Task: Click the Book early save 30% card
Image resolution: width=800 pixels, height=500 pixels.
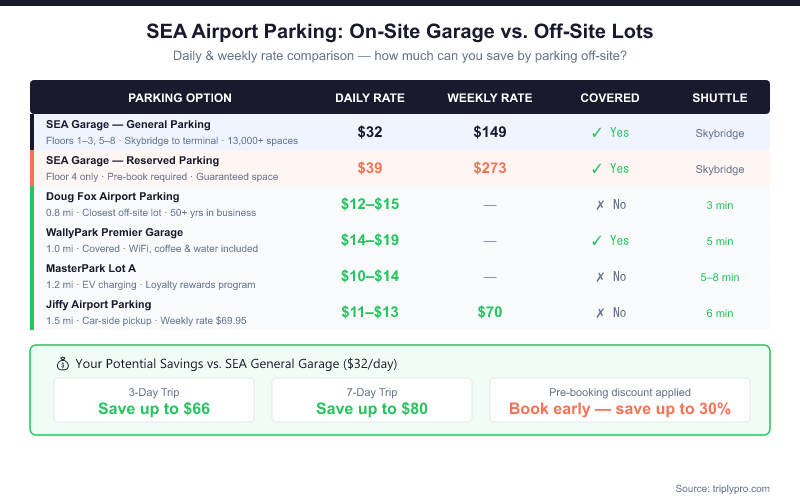Action: click(620, 400)
